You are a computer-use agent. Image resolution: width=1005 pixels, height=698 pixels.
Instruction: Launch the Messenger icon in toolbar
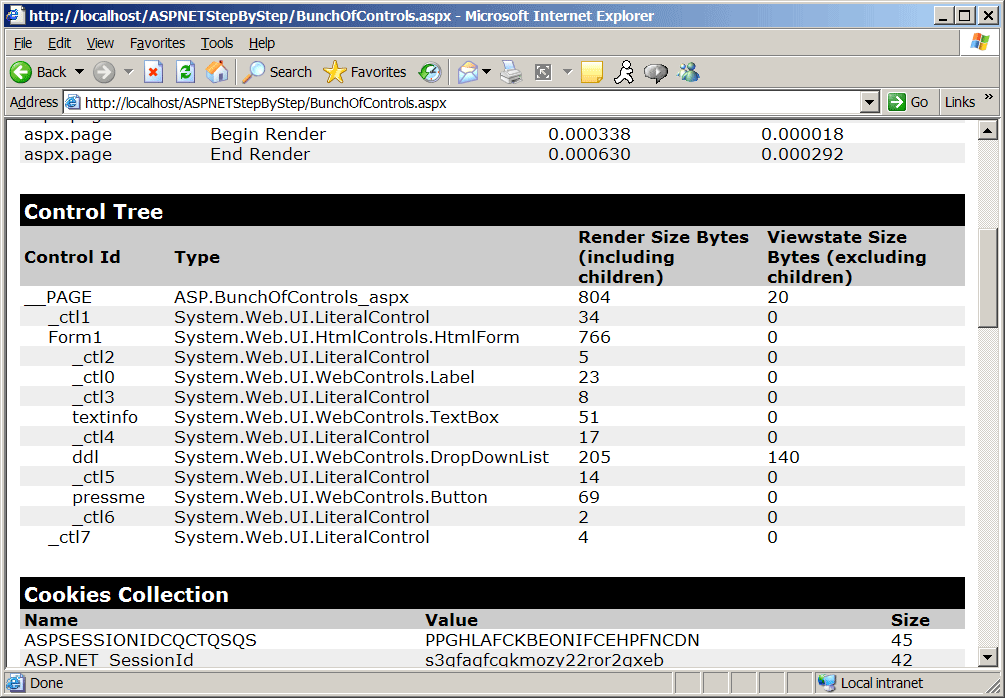tap(688, 72)
